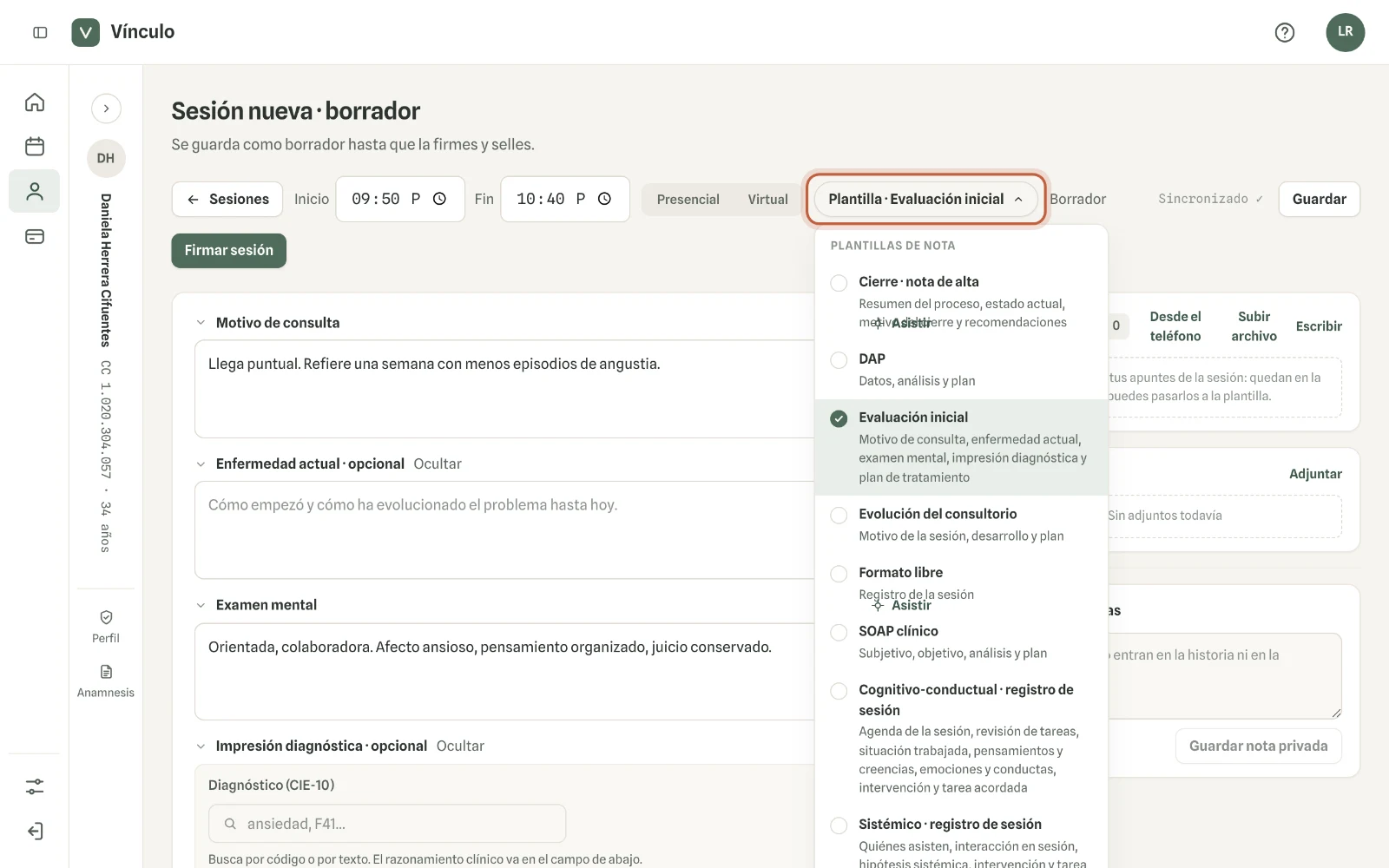The width and height of the screenshot is (1389, 868).
Task: Open billing card icon in sidebar
Action: tap(35, 236)
